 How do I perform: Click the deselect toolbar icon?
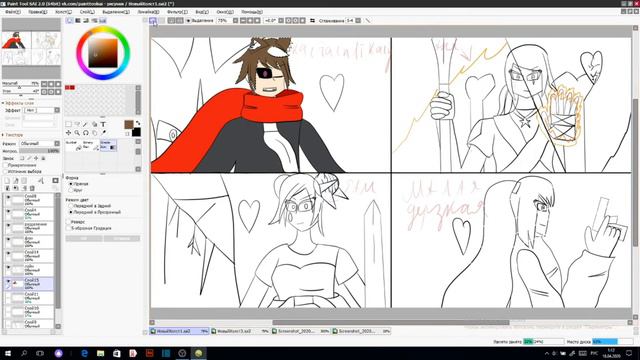171,20
